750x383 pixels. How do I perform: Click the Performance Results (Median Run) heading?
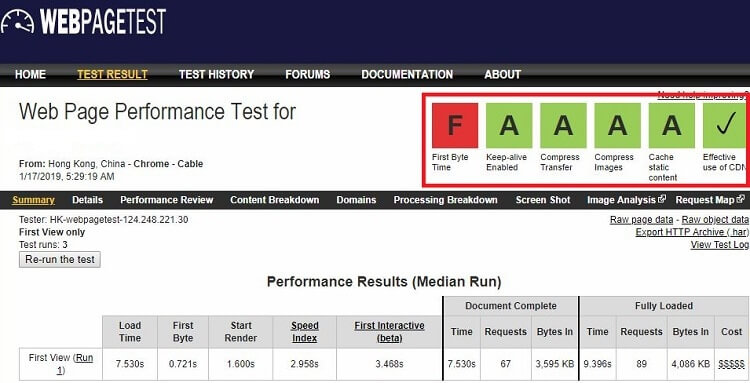pyautogui.click(x=384, y=282)
